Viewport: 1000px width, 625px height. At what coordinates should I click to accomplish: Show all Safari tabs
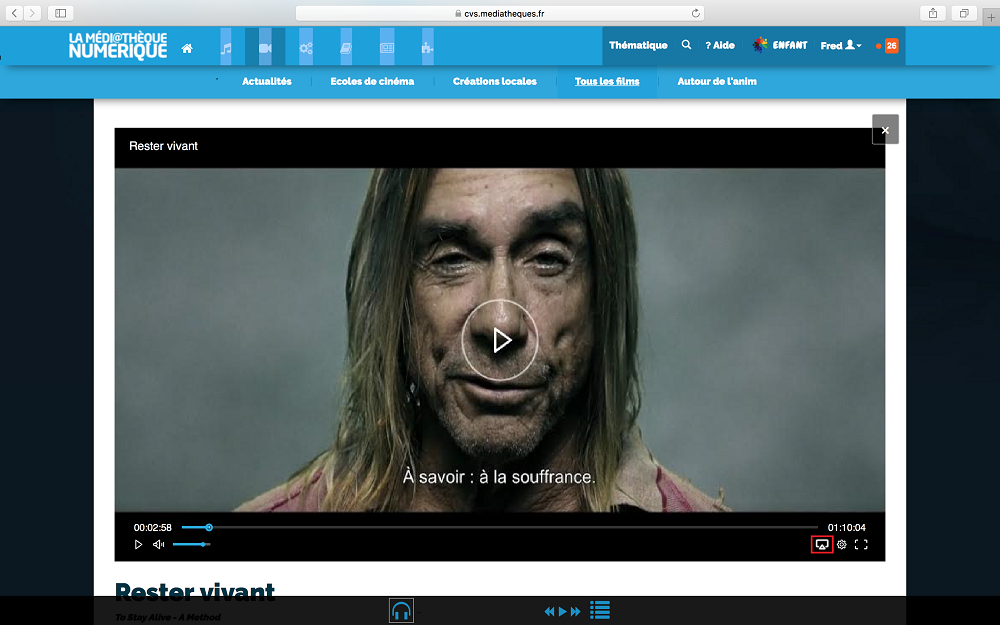964,13
